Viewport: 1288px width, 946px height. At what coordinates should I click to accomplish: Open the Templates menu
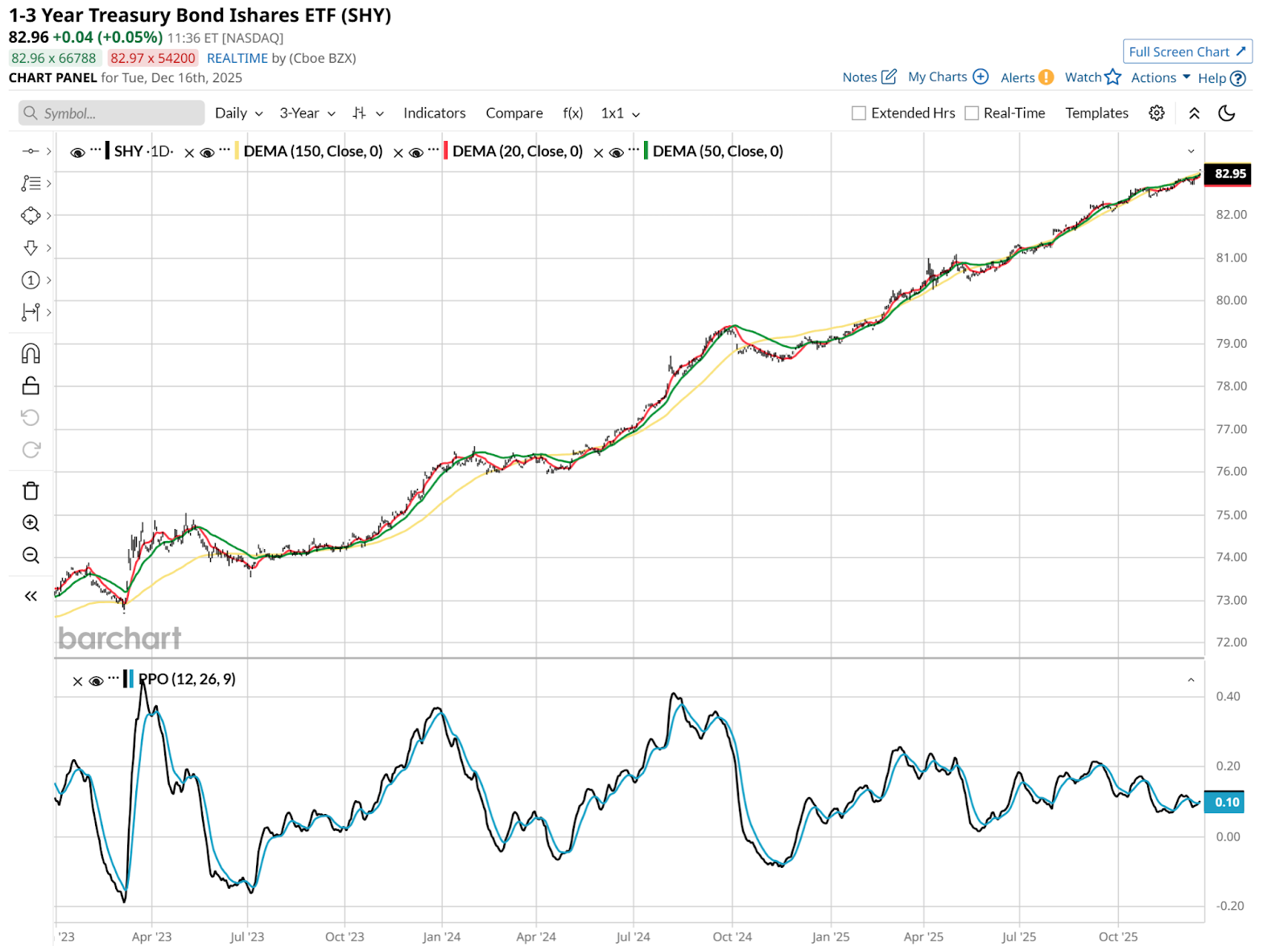[1097, 114]
